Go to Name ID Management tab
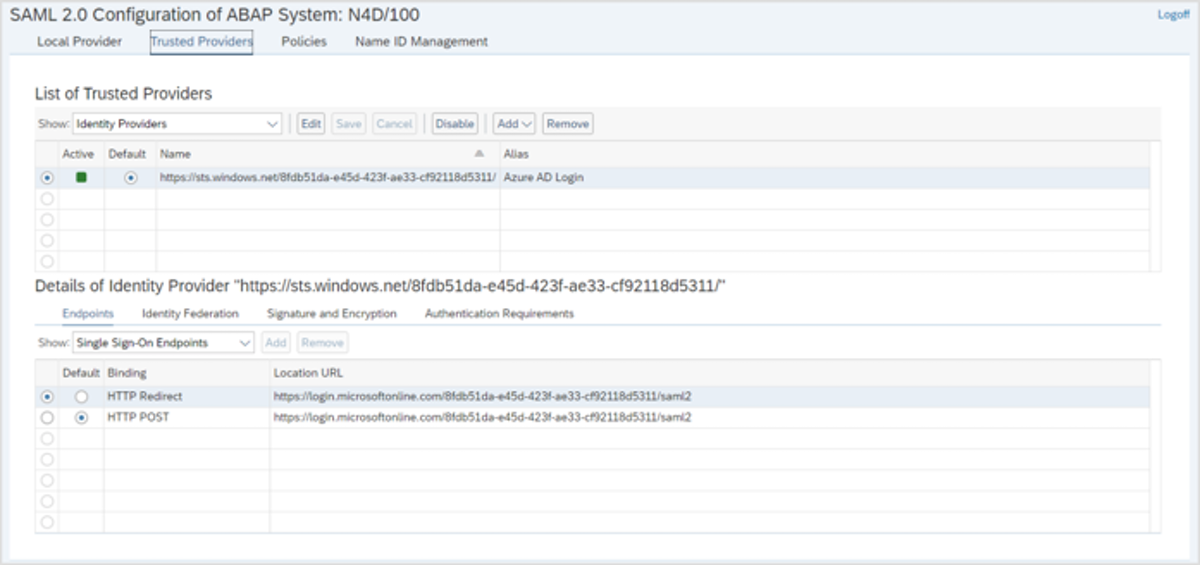The height and width of the screenshot is (565, 1200). tap(421, 42)
